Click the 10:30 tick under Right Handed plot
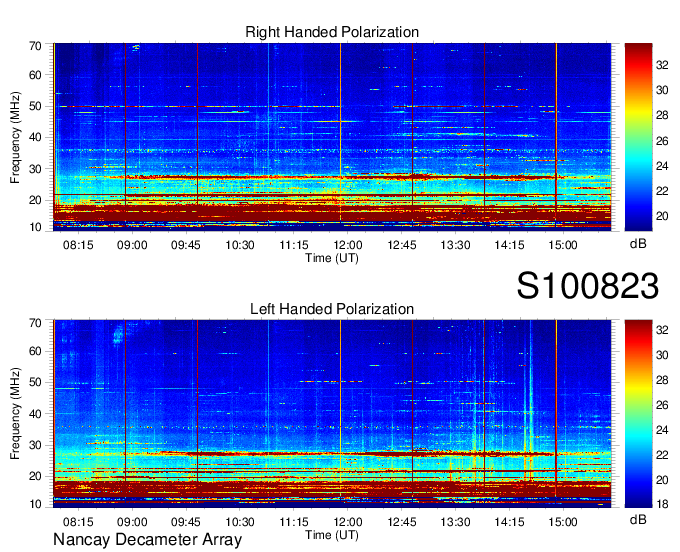The height and width of the screenshot is (552, 680). click(240, 245)
